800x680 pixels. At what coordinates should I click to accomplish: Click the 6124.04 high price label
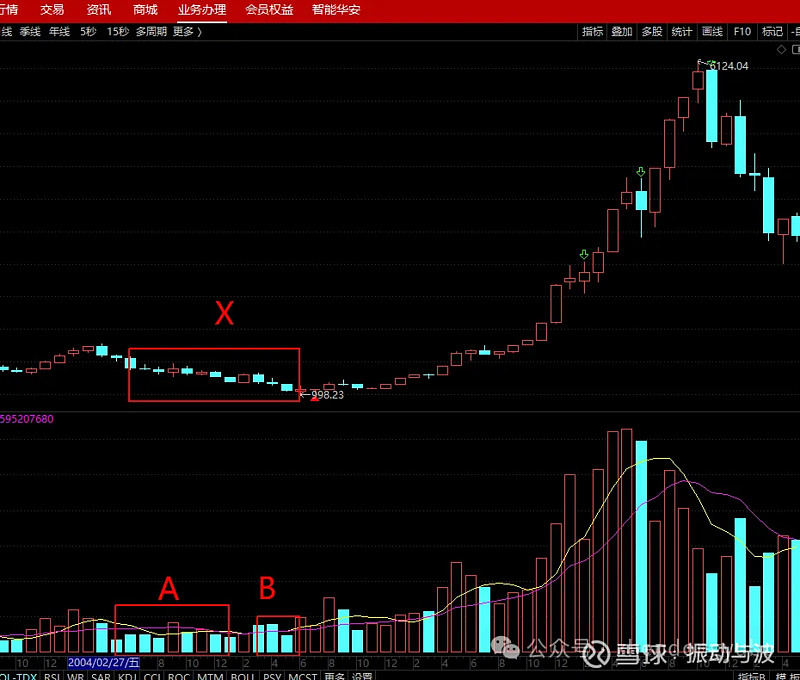tap(729, 66)
